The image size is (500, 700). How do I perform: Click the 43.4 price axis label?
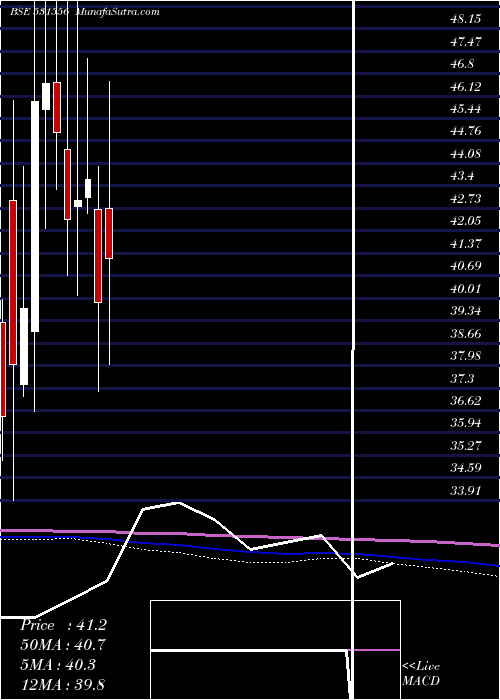462,176
